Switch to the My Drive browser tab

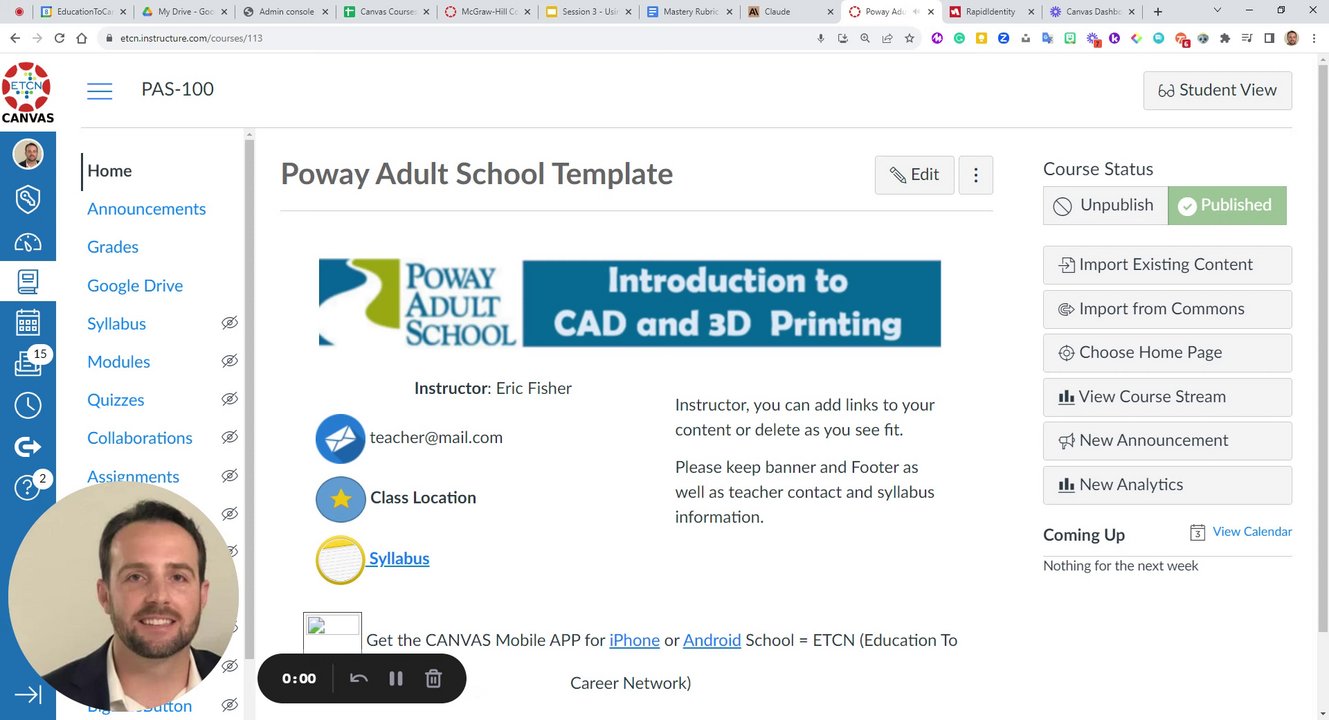tap(182, 12)
